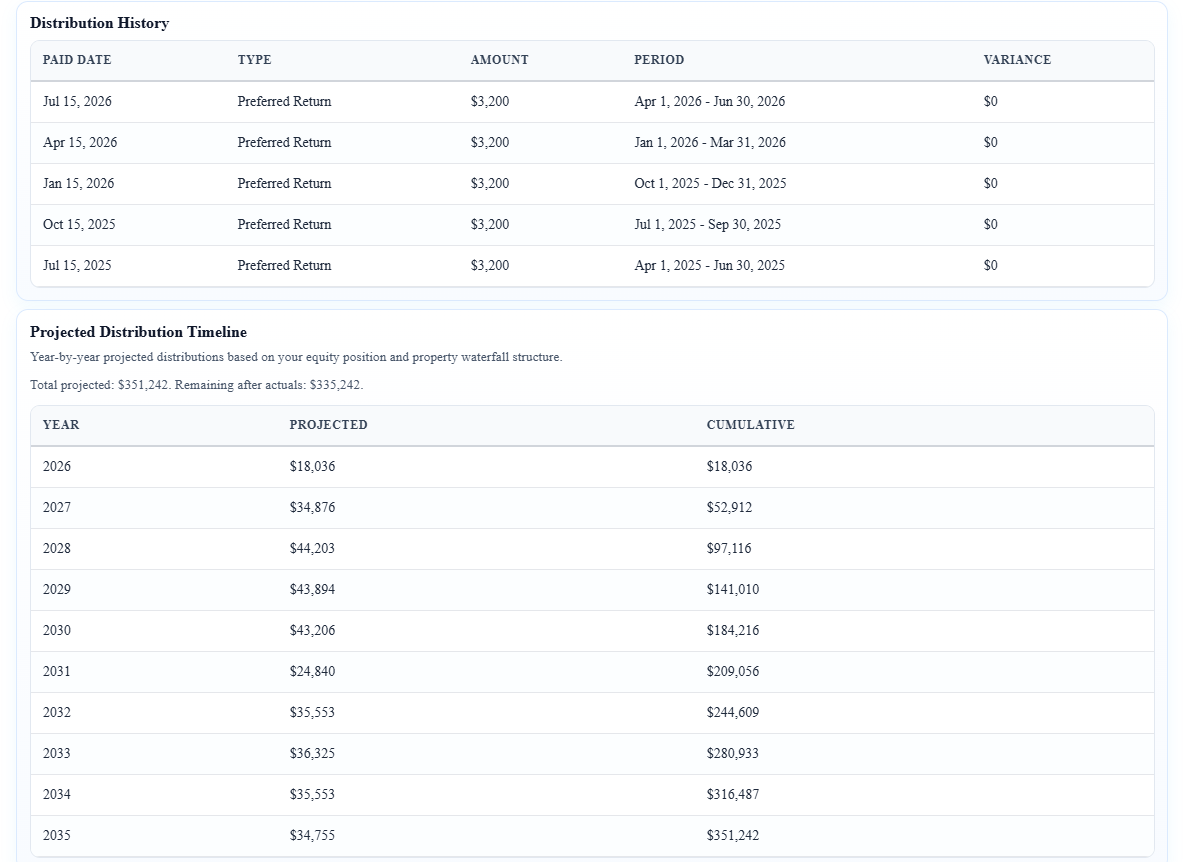Select the 2026 year row

pos(592,466)
